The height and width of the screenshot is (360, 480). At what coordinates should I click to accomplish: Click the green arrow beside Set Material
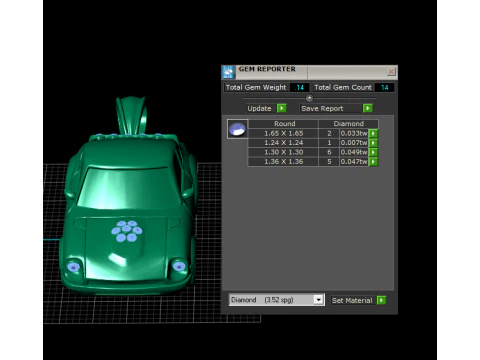click(381, 300)
